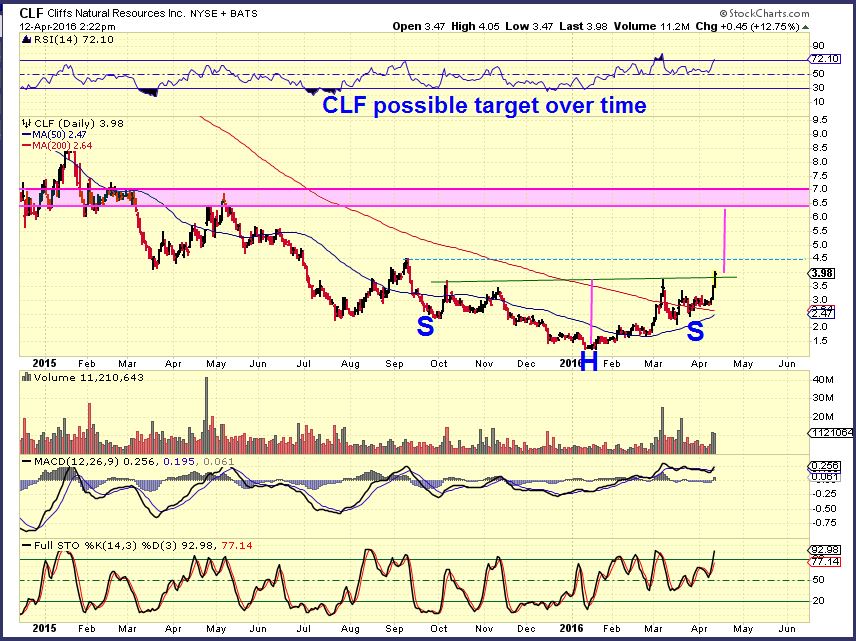The image size is (856, 641).
Task: Click the 0.061 histogram value tag on the right axis
Action: point(822,477)
